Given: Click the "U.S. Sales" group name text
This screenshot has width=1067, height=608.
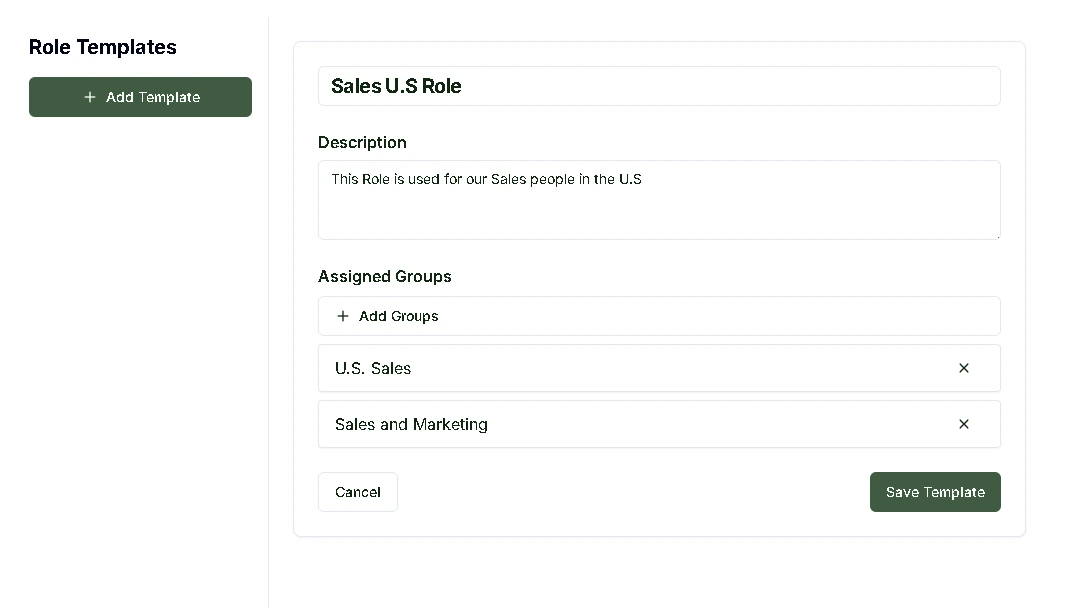Looking at the screenshot, I should 373,368.
